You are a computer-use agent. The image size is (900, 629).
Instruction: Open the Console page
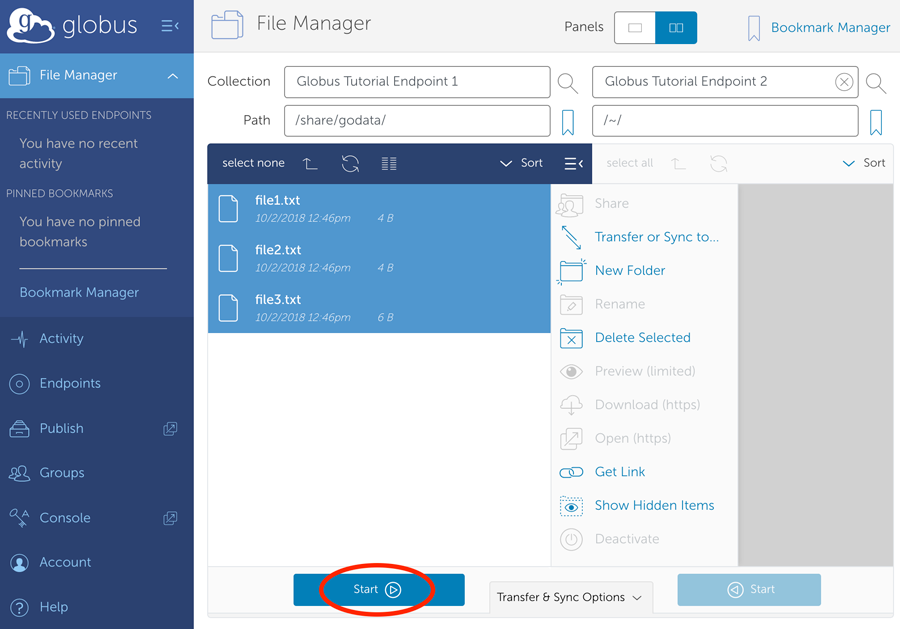[64, 518]
